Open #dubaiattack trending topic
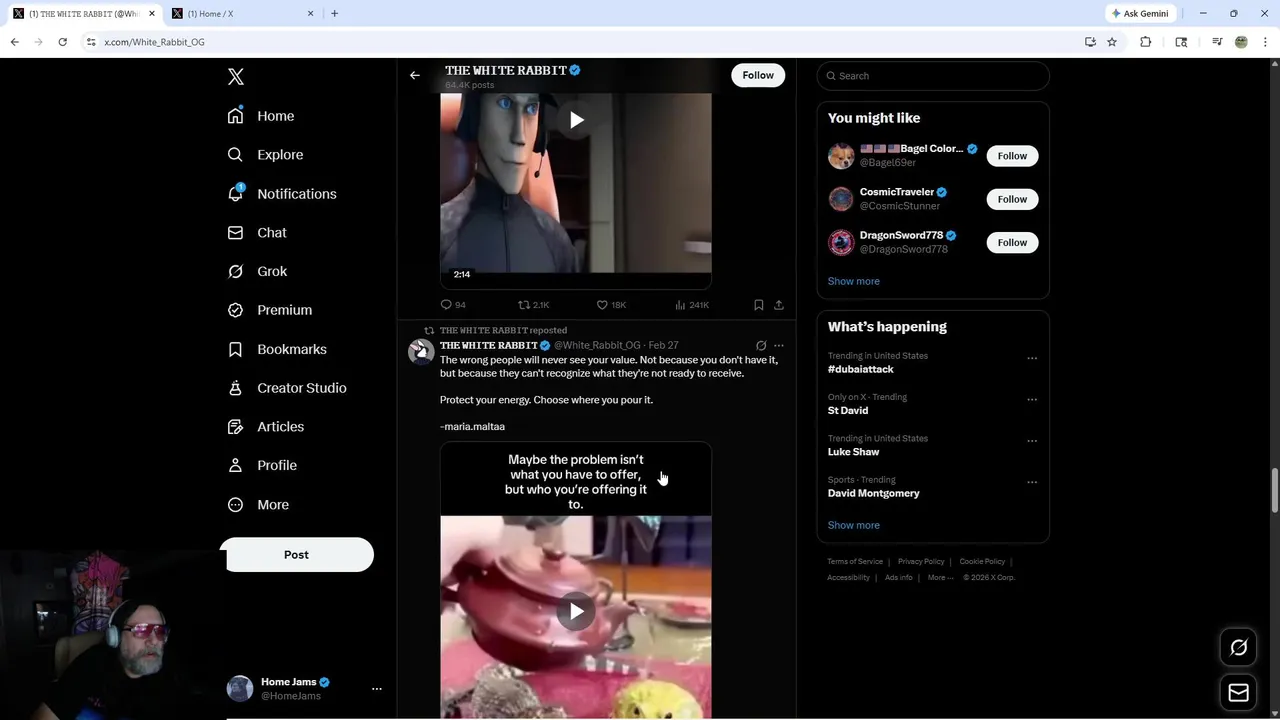1280x720 pixels. click(x=861, y=369)
